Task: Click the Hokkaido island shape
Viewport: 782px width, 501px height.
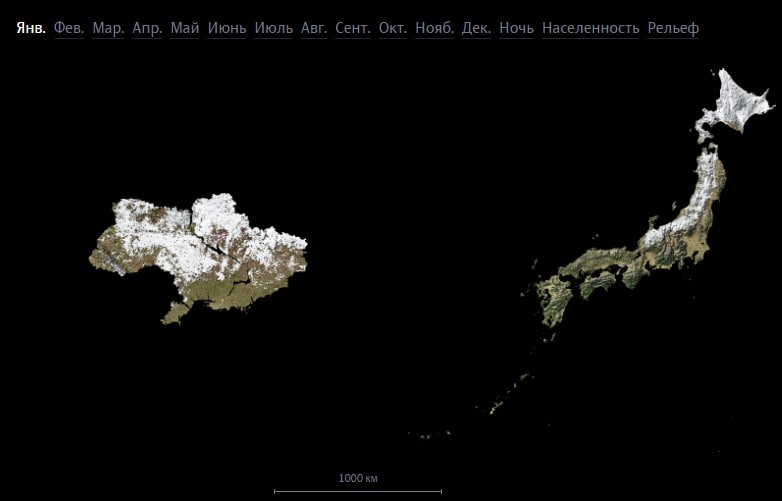Action: click(736, 107)
